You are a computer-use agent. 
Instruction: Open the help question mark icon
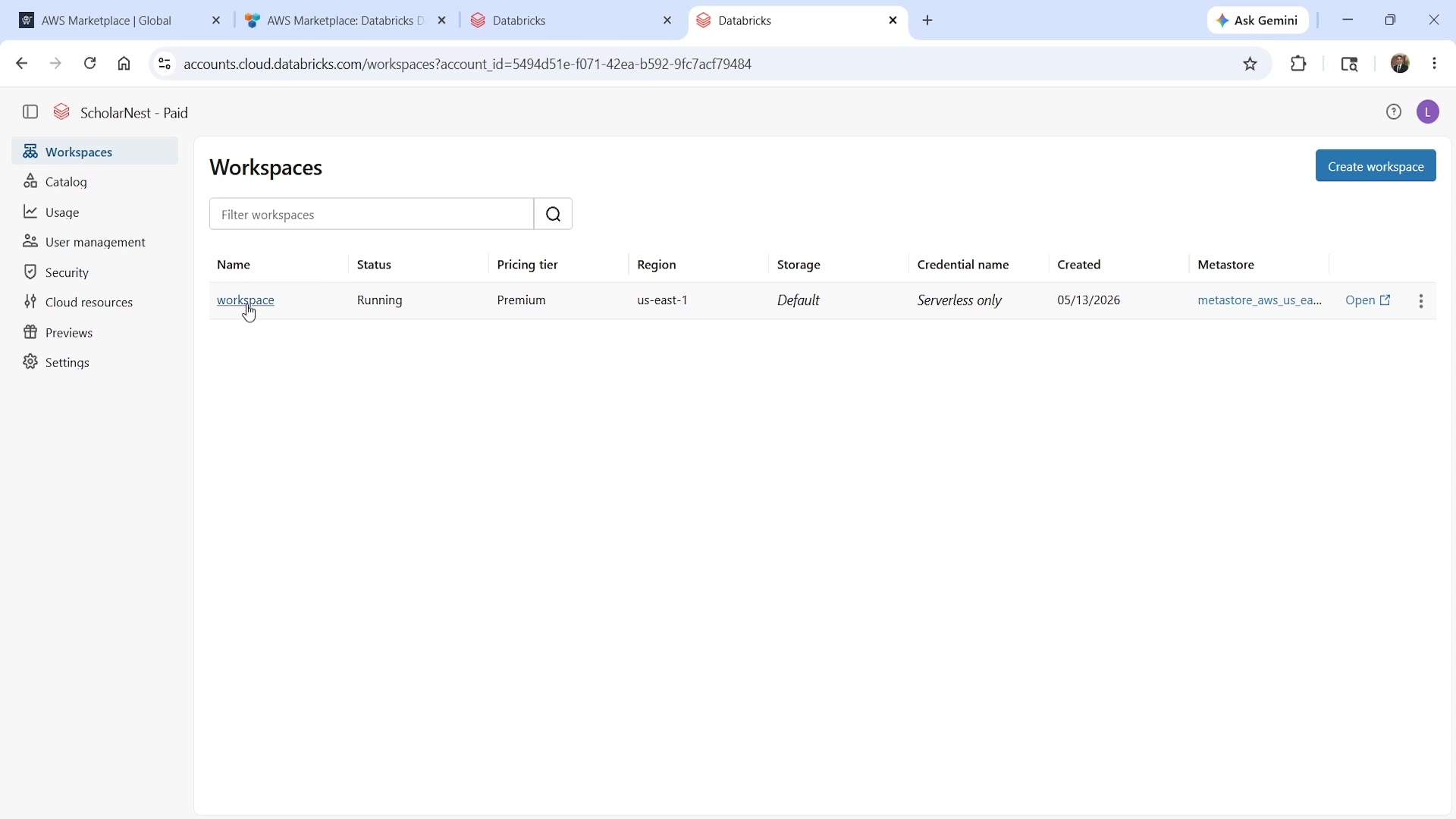coord(1394,112)
